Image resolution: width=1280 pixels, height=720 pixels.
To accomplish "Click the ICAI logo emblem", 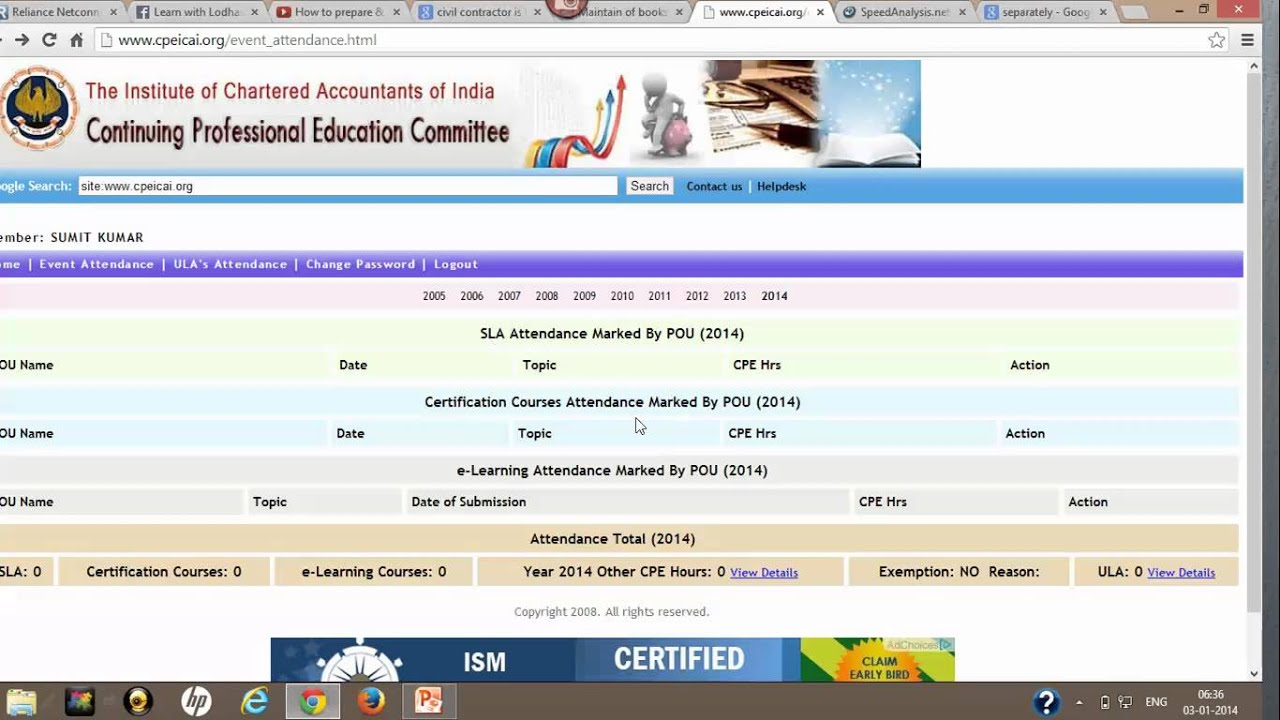I will [37, 108].
